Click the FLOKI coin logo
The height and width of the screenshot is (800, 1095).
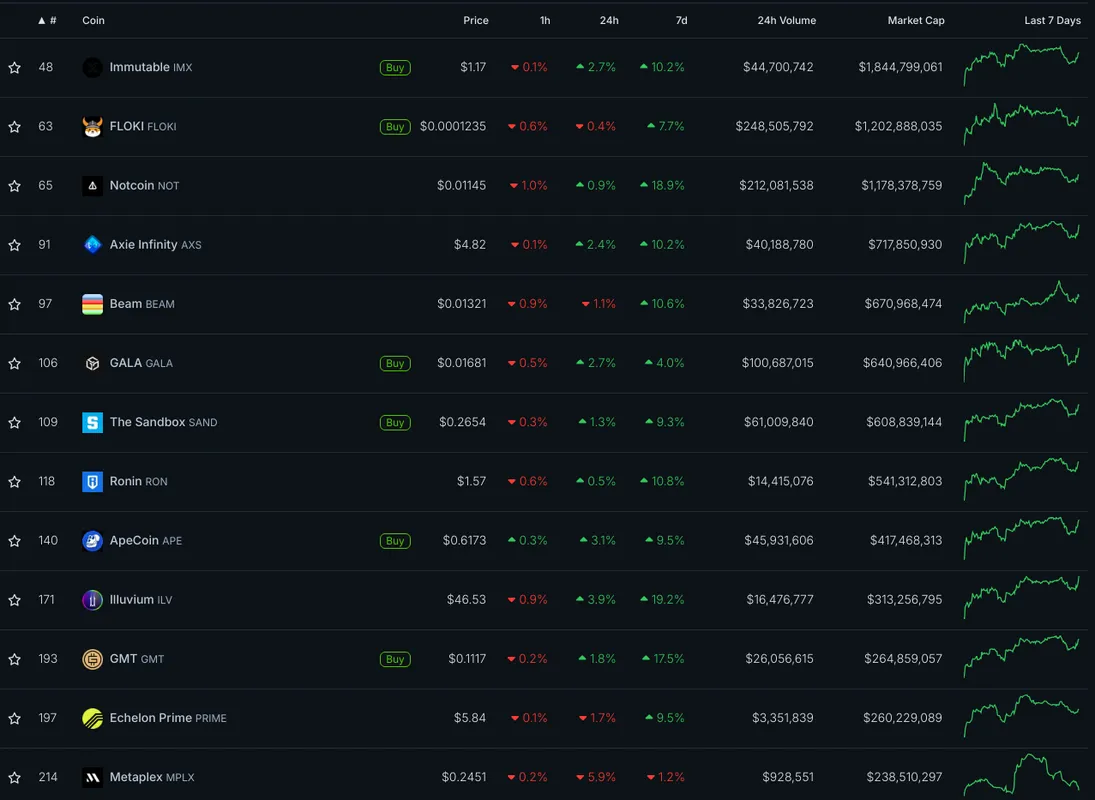tap(92, 126)
